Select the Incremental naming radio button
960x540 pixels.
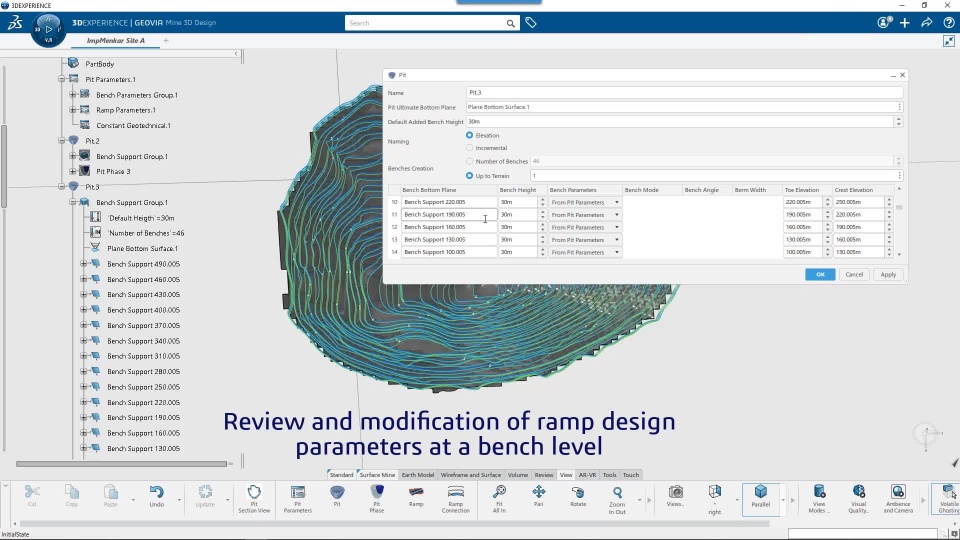click(470, 148)
